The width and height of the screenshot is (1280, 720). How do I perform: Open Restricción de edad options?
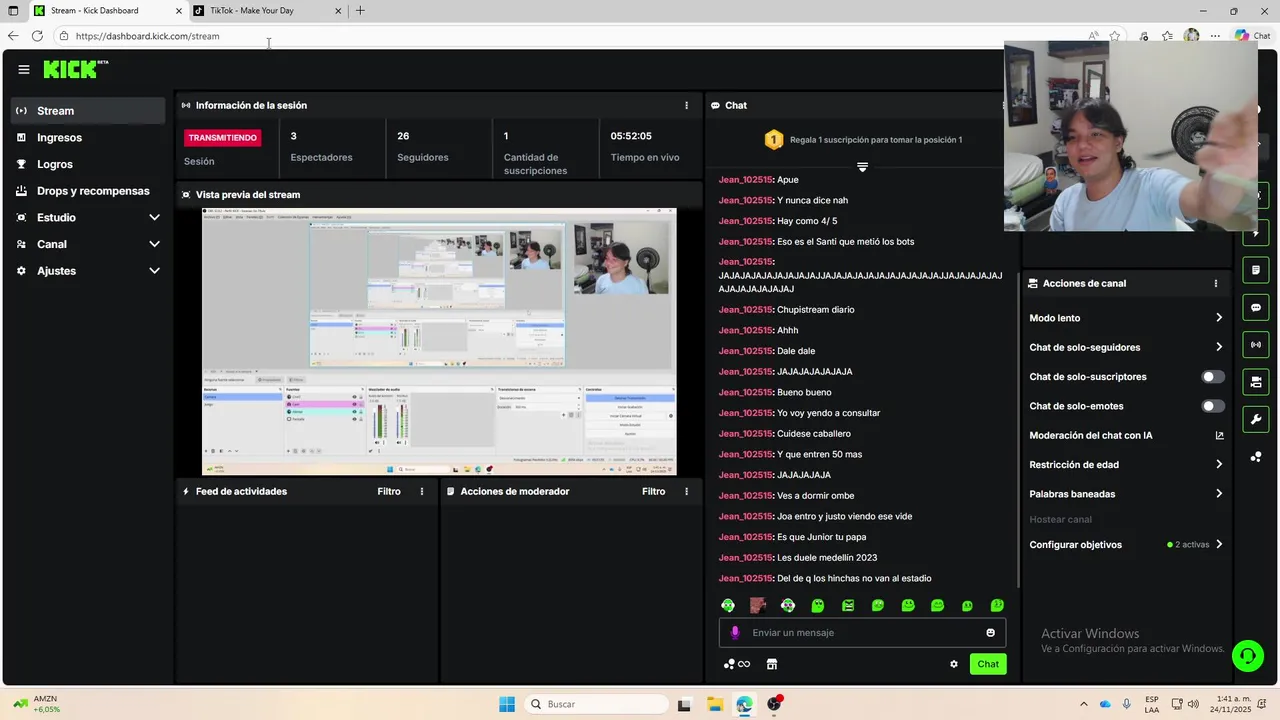(1126, 465)
